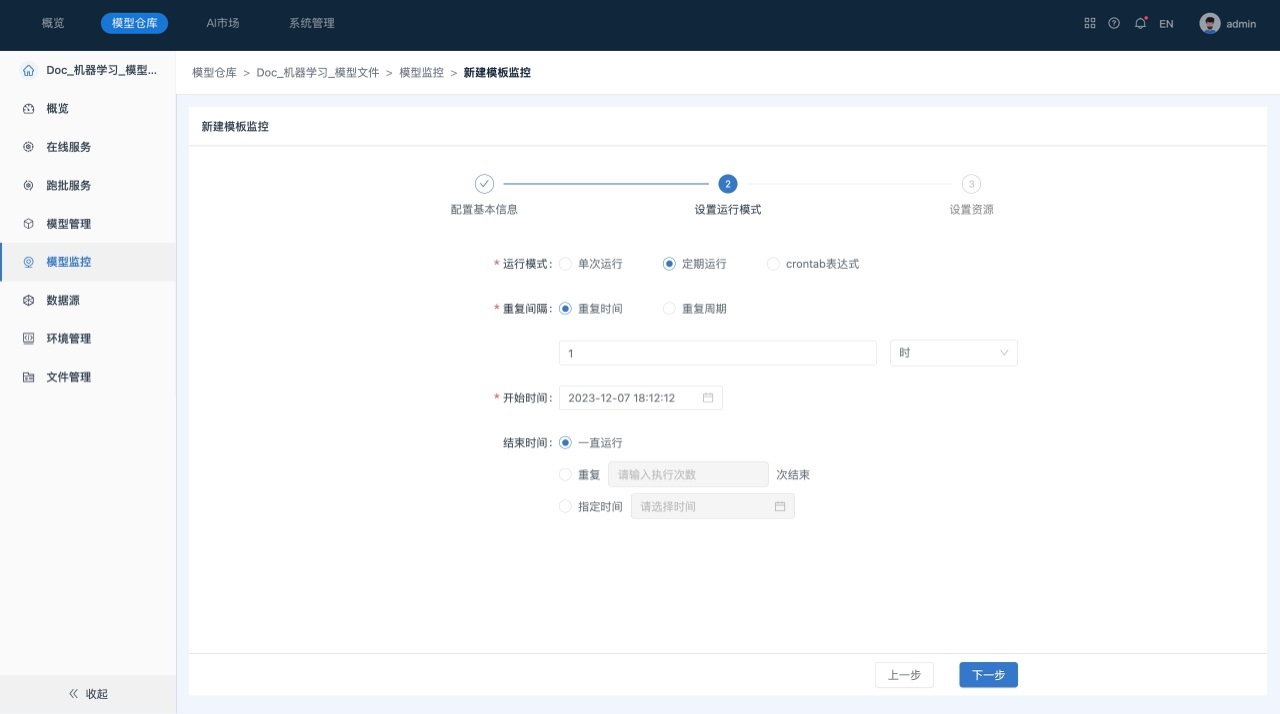Click the repeat interval input field

(x=717, y=353)
